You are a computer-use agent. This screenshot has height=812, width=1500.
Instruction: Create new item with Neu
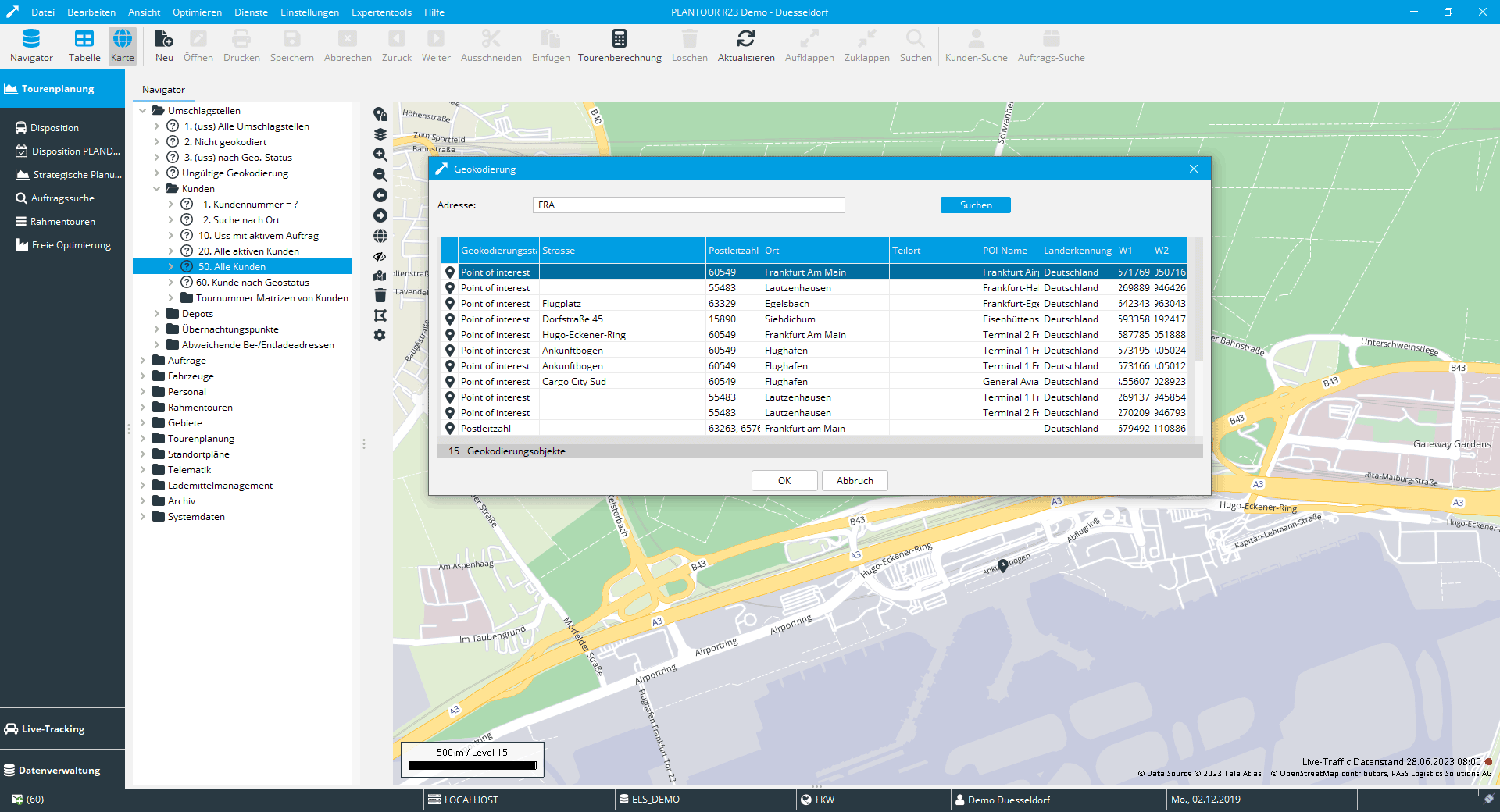pos(164,45)
